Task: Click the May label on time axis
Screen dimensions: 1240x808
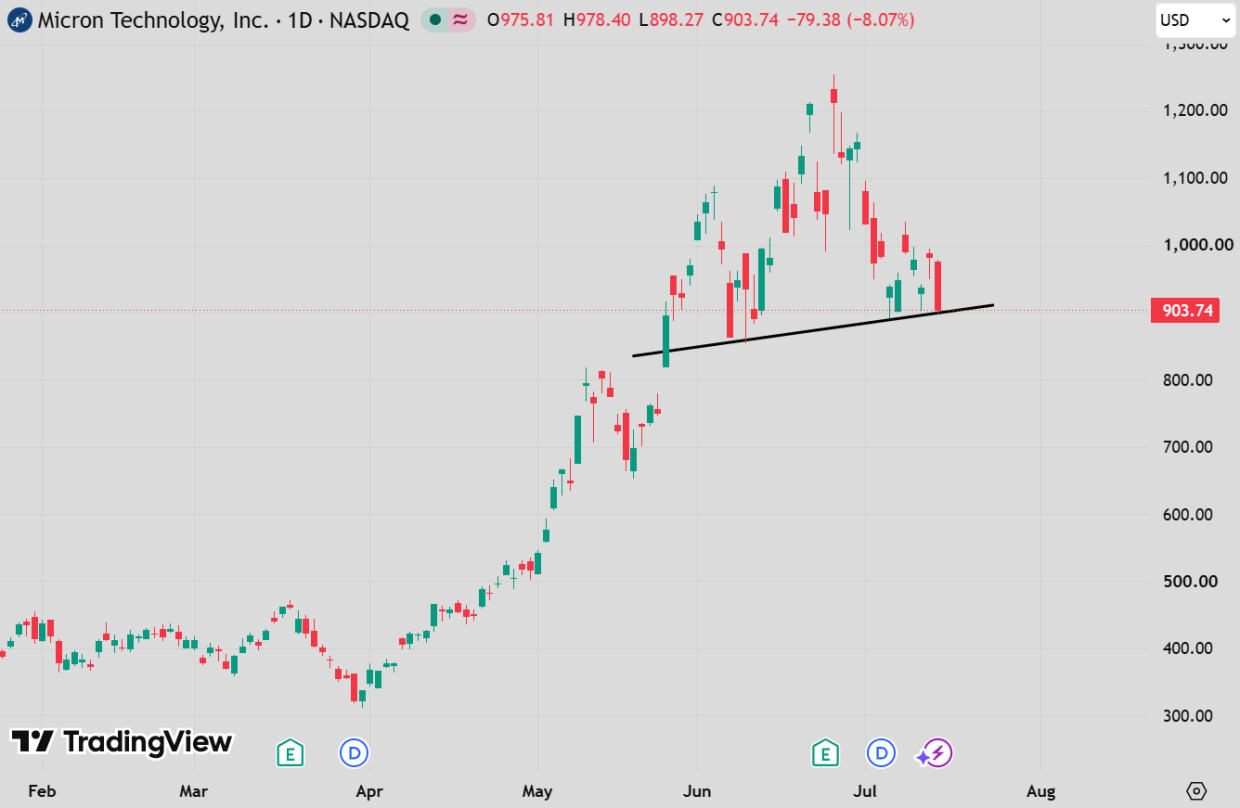Action: point(538,791)
